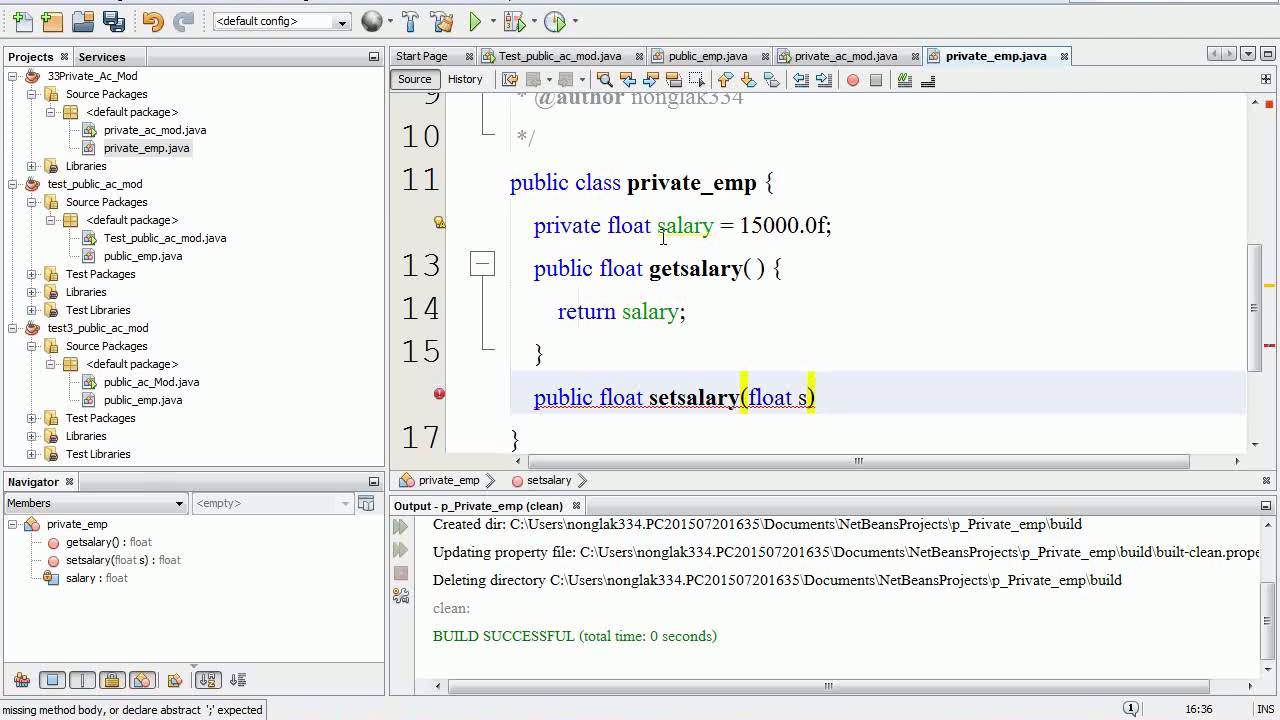Viewport: 1280px width, 720px height.
Task: Select Test_public_ac_mod.java in Projects tree
Action: [x=165, y=238]
